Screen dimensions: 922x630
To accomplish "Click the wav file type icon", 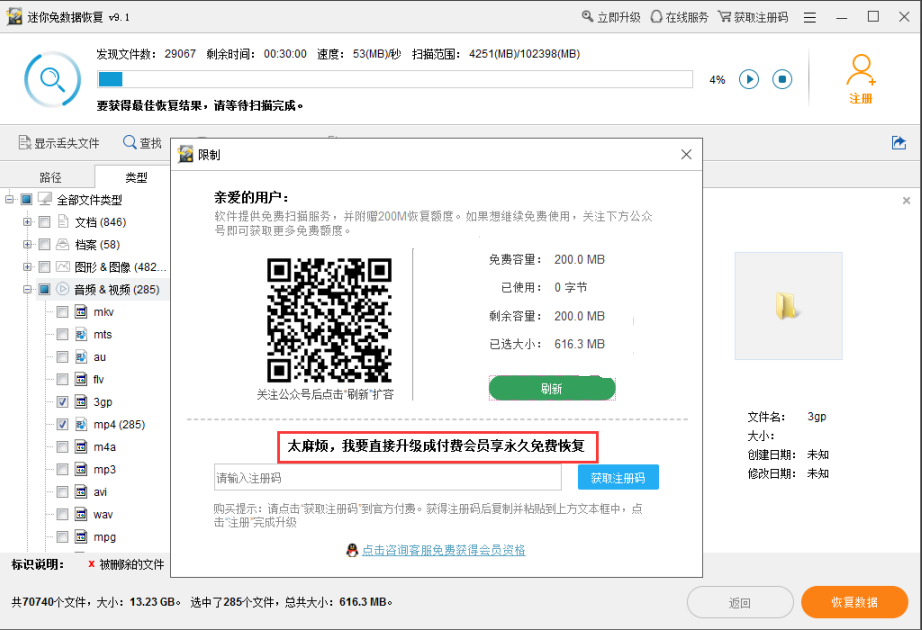I will (81, 514).
